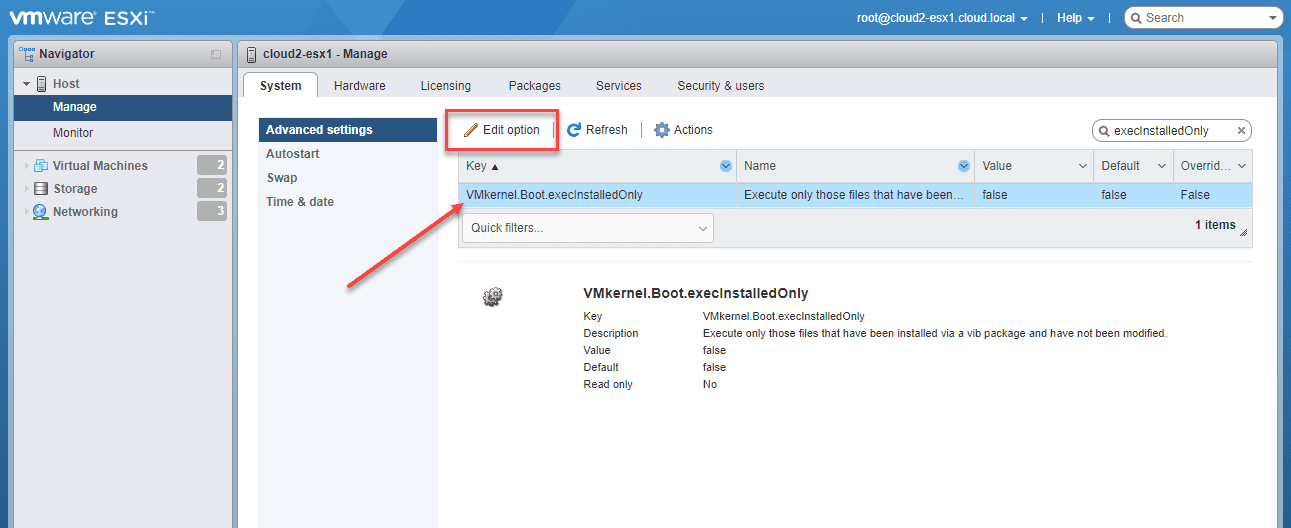Click the Storage icon in the Navigator
This screenshot has width=1291, height=528.
tap(41, 189)
